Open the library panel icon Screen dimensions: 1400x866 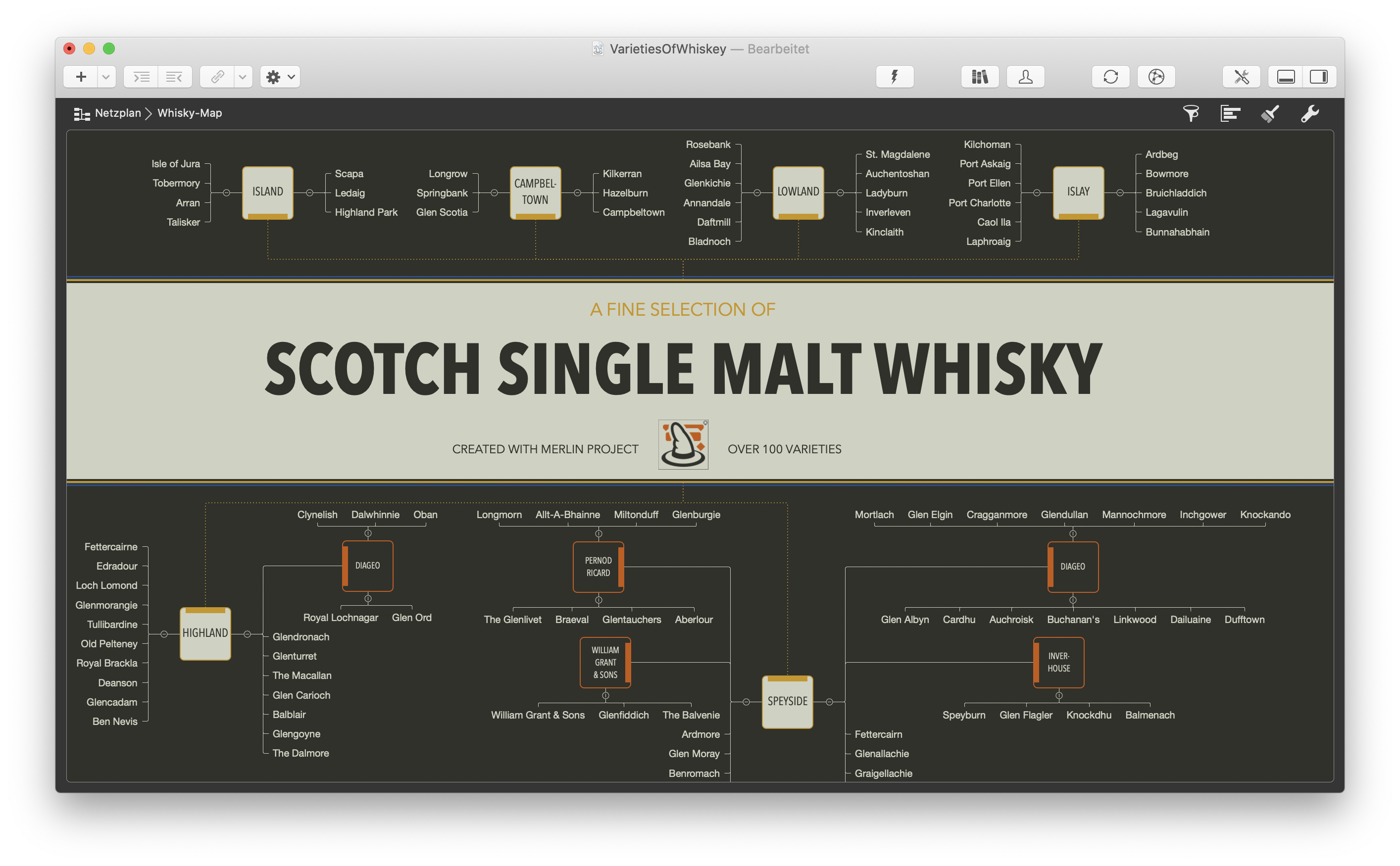(980, 76)
